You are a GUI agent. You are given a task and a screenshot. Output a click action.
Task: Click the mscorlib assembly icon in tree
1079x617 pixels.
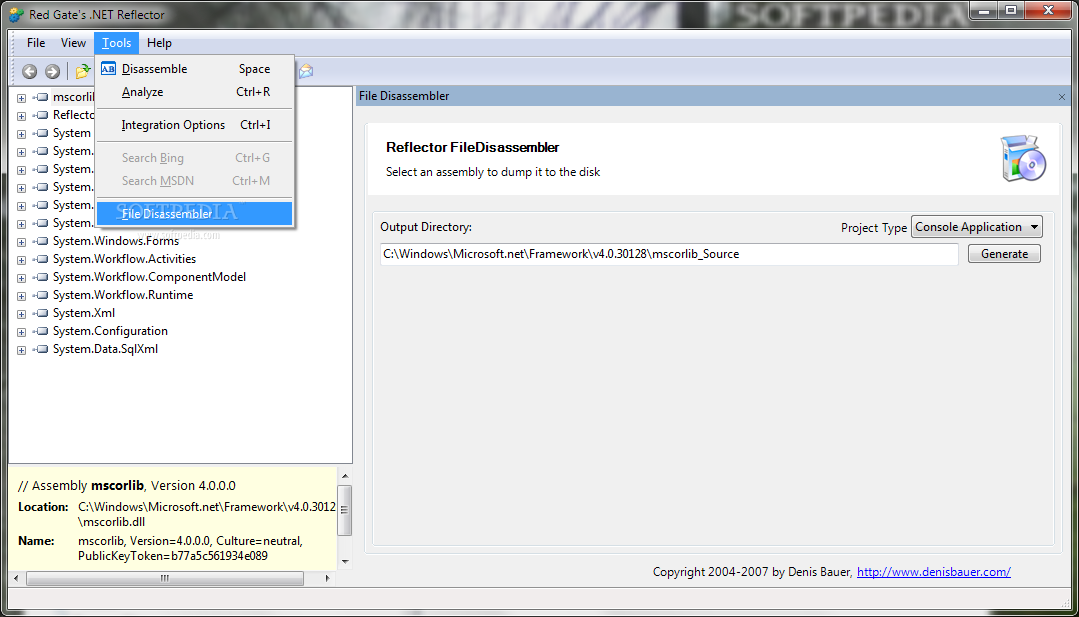pyautogui.click(x=41, y=97)
